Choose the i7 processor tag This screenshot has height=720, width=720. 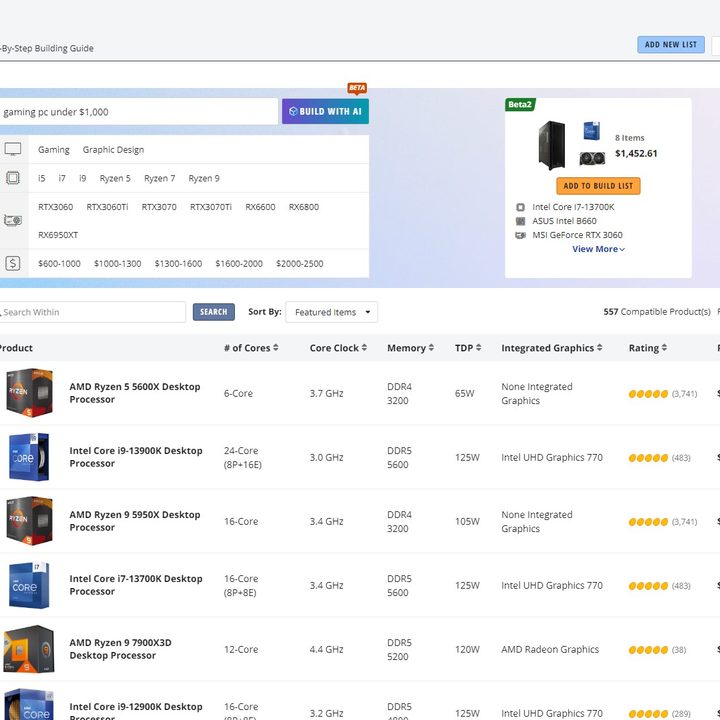(x=62, y=178)
